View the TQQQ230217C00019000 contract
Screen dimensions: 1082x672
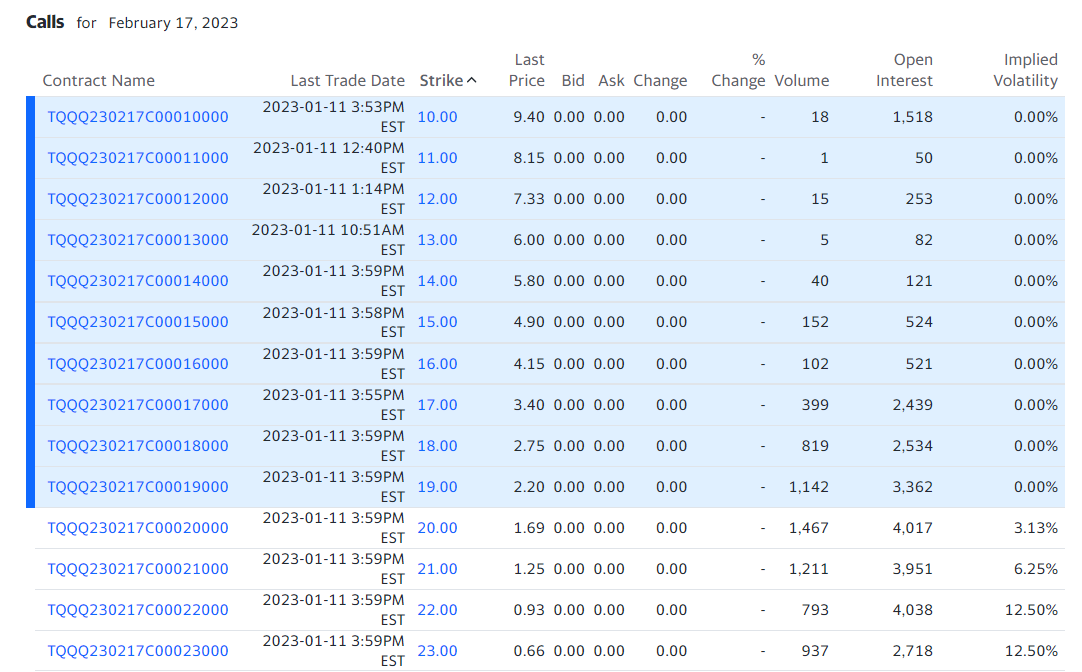point(138,487)
